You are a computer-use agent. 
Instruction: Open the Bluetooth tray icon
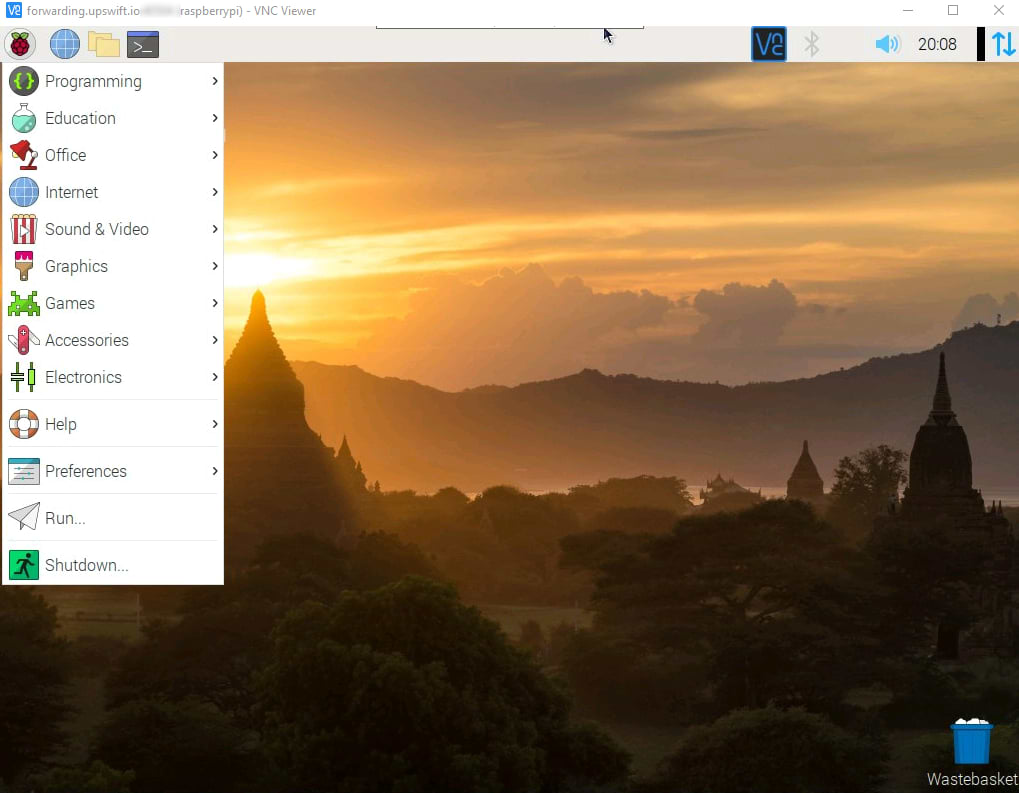pyautogui.click(x=812, y=44)
